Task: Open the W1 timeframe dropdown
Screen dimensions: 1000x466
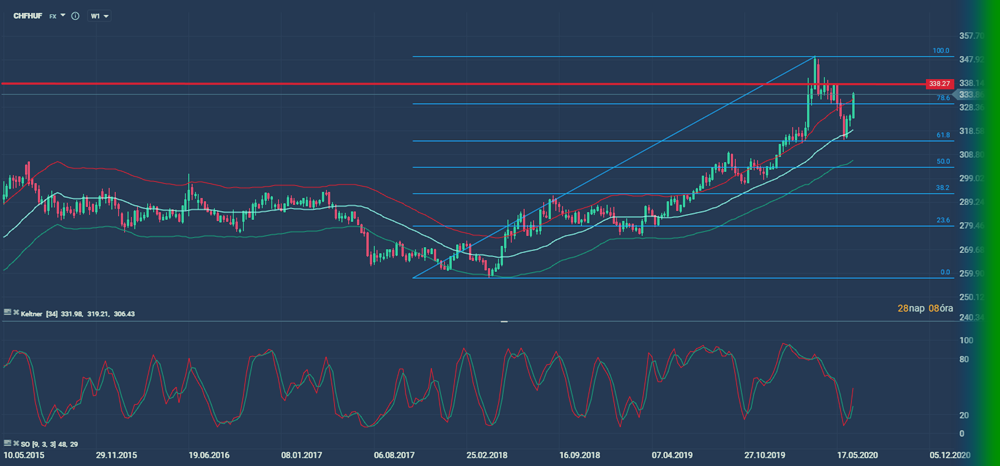Action: 99,17
